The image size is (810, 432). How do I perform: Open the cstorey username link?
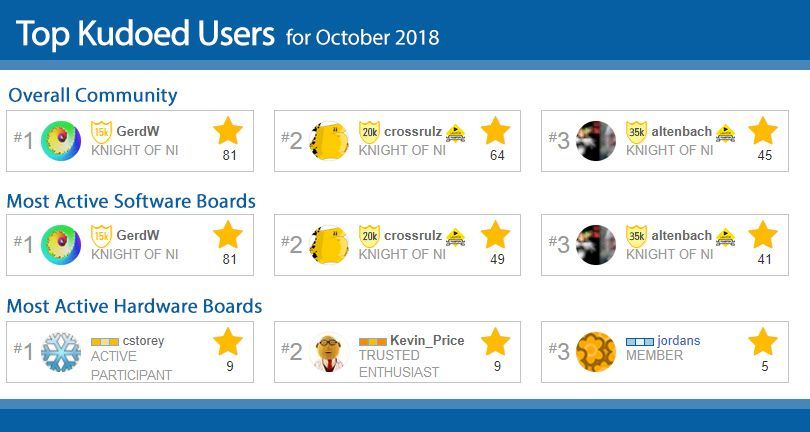pos(143,341)
